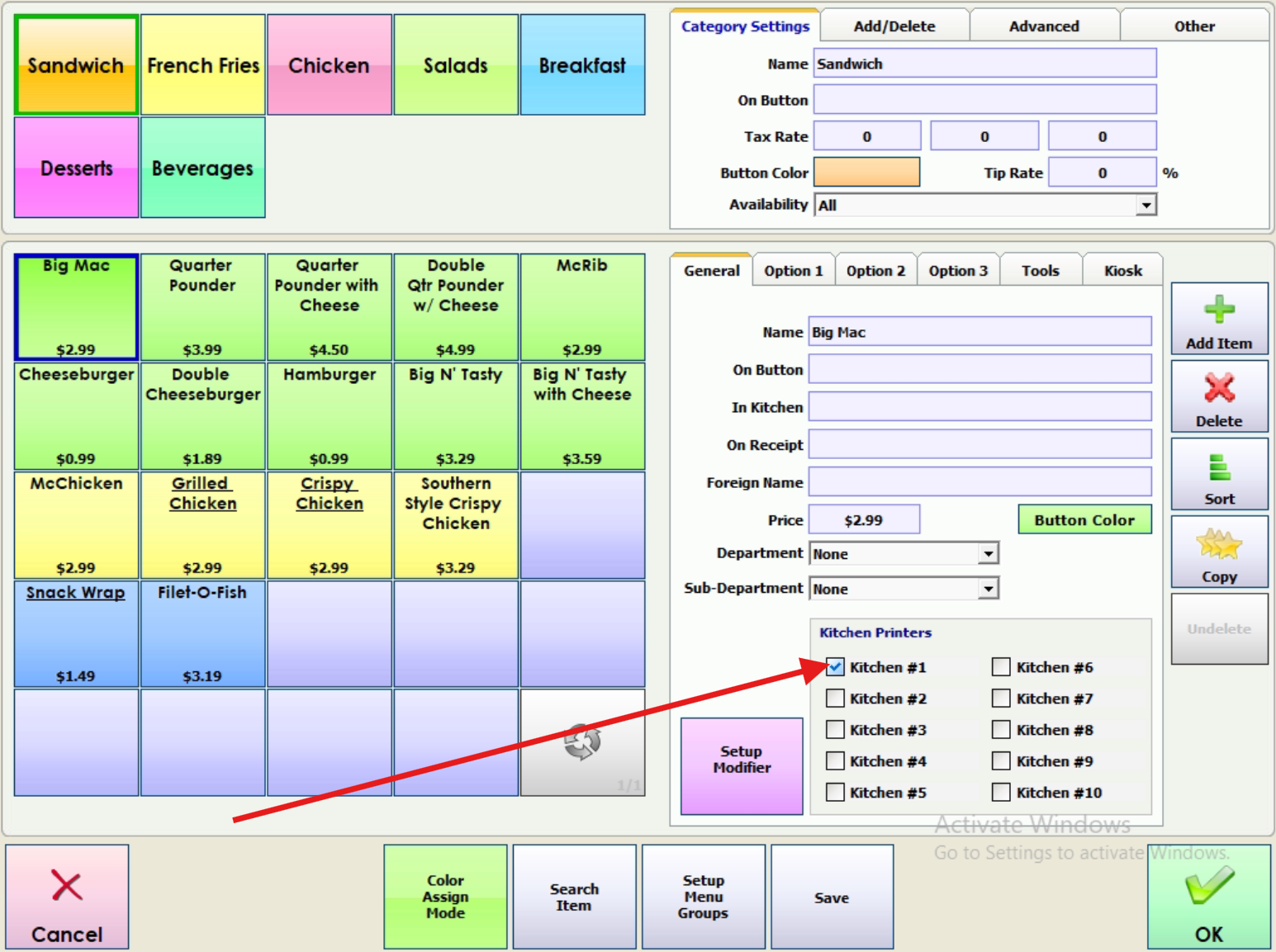This screenshot has width=1276, height=952.
Task: Click the refresh page icon in the item grid
Action: pos(582,741)
